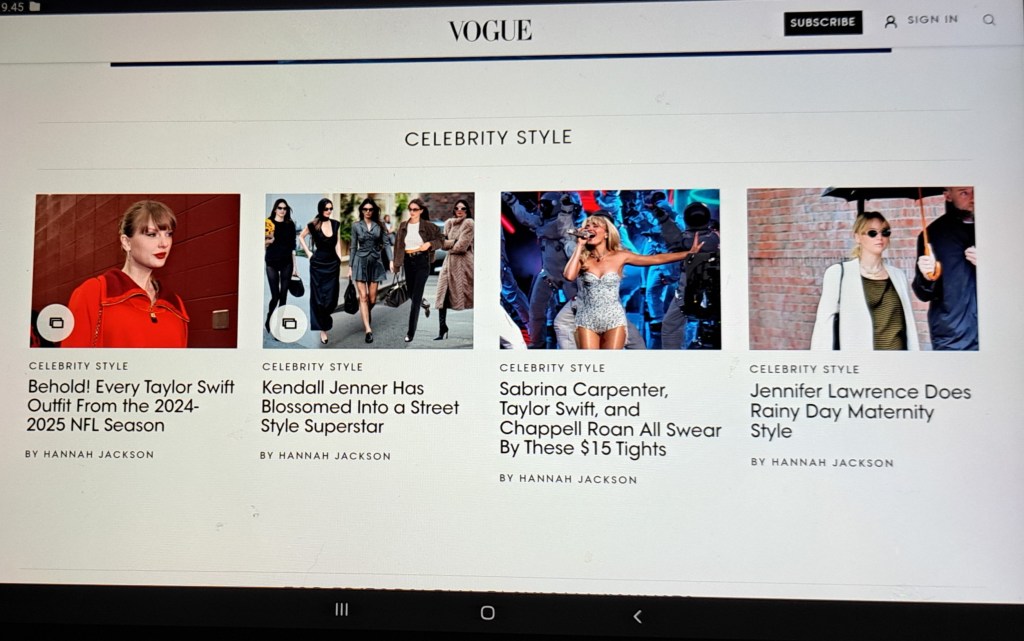The height and width of the screenshot is (641, 1024).
Task: Open Jennifer Lawrence maternity style headline
Action: tap(860, 411)
